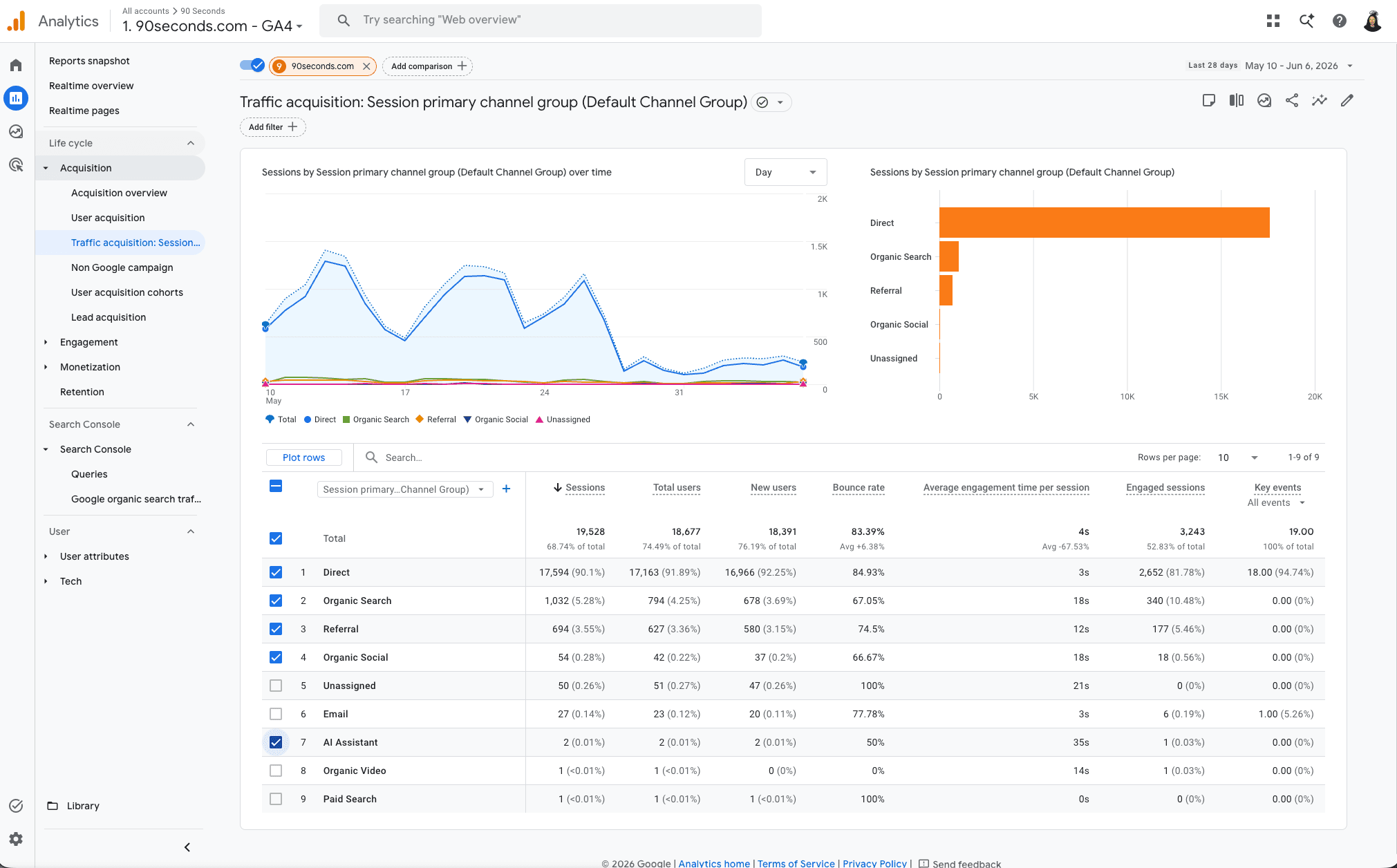The width and height of the screenshot is (1397, 868).
Task: Uncheck the Referral row checkbox
Action: (x=276, y=629)
